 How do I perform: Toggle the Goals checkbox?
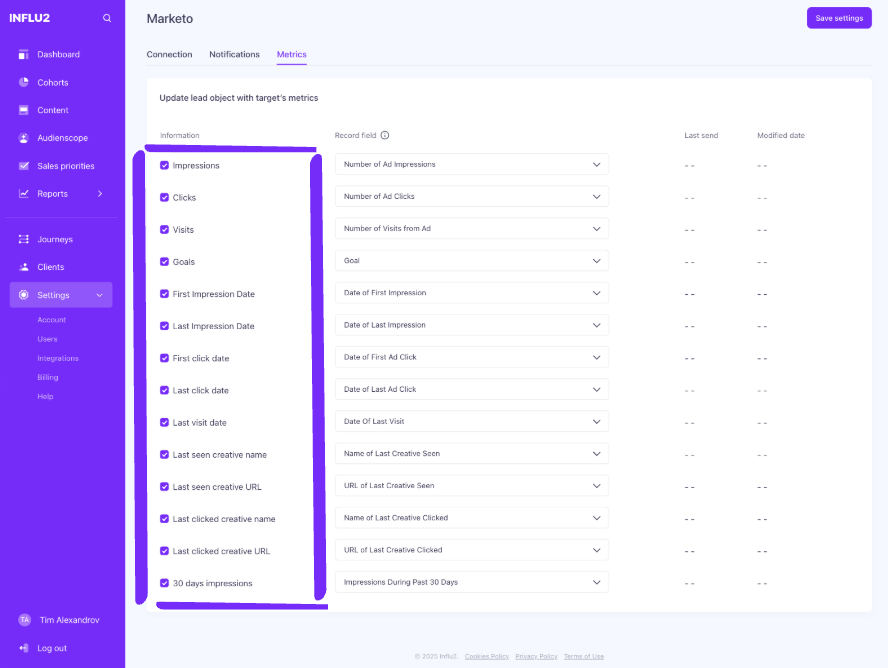tap(164, 262)
